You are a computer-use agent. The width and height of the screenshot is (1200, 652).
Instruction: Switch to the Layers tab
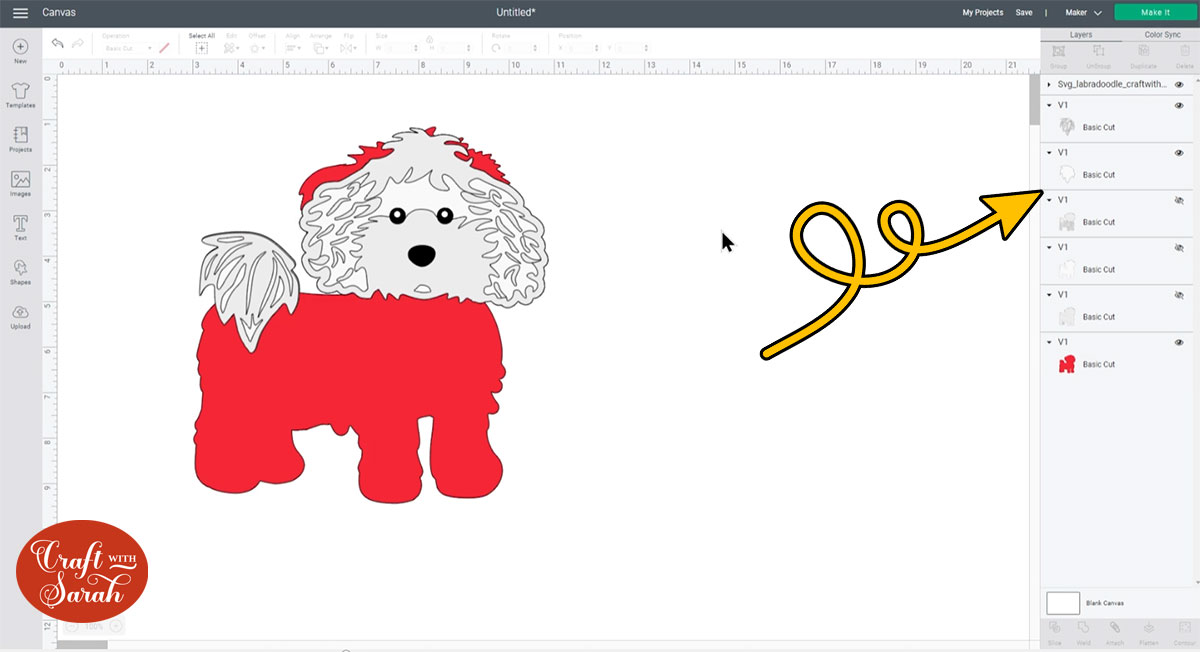(1081, 34)
